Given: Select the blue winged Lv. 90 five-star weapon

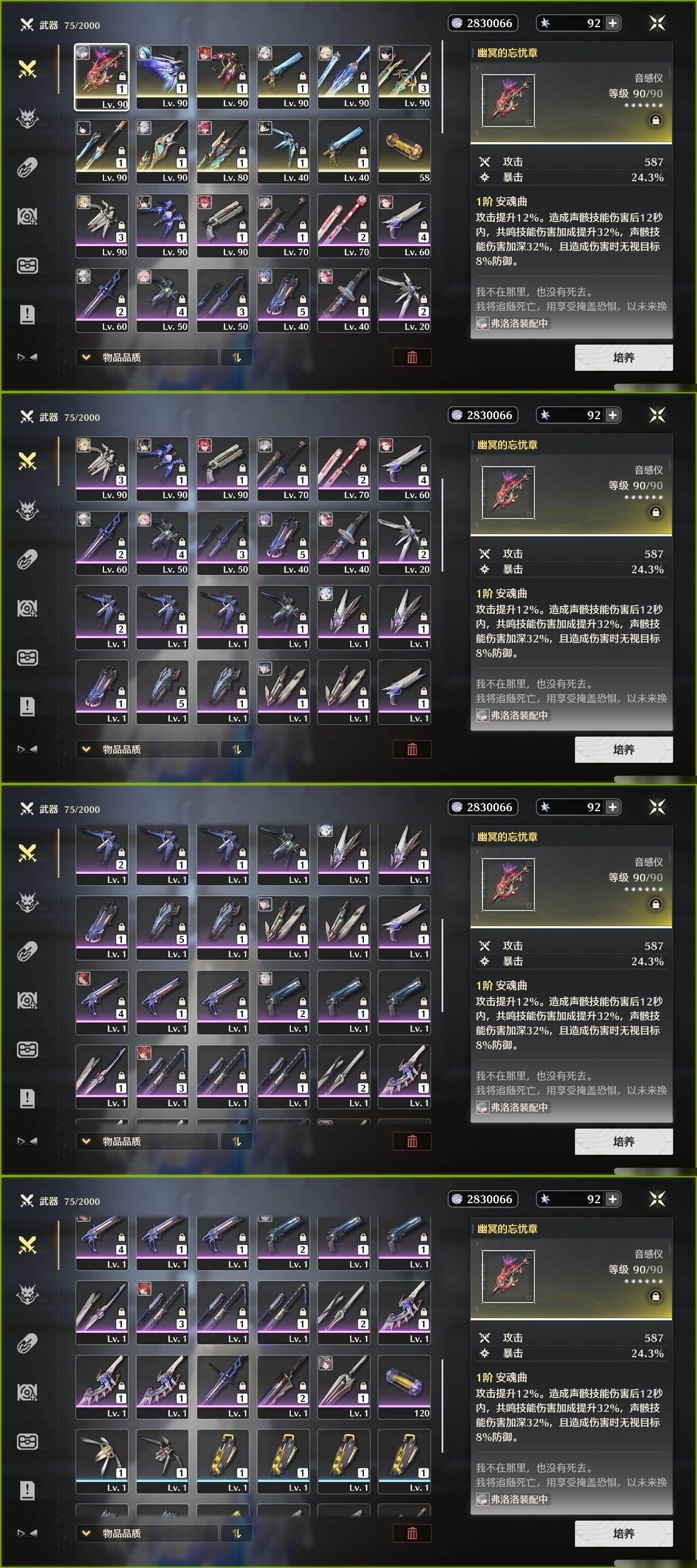Looking at the screenshot, I should [162, 77].
